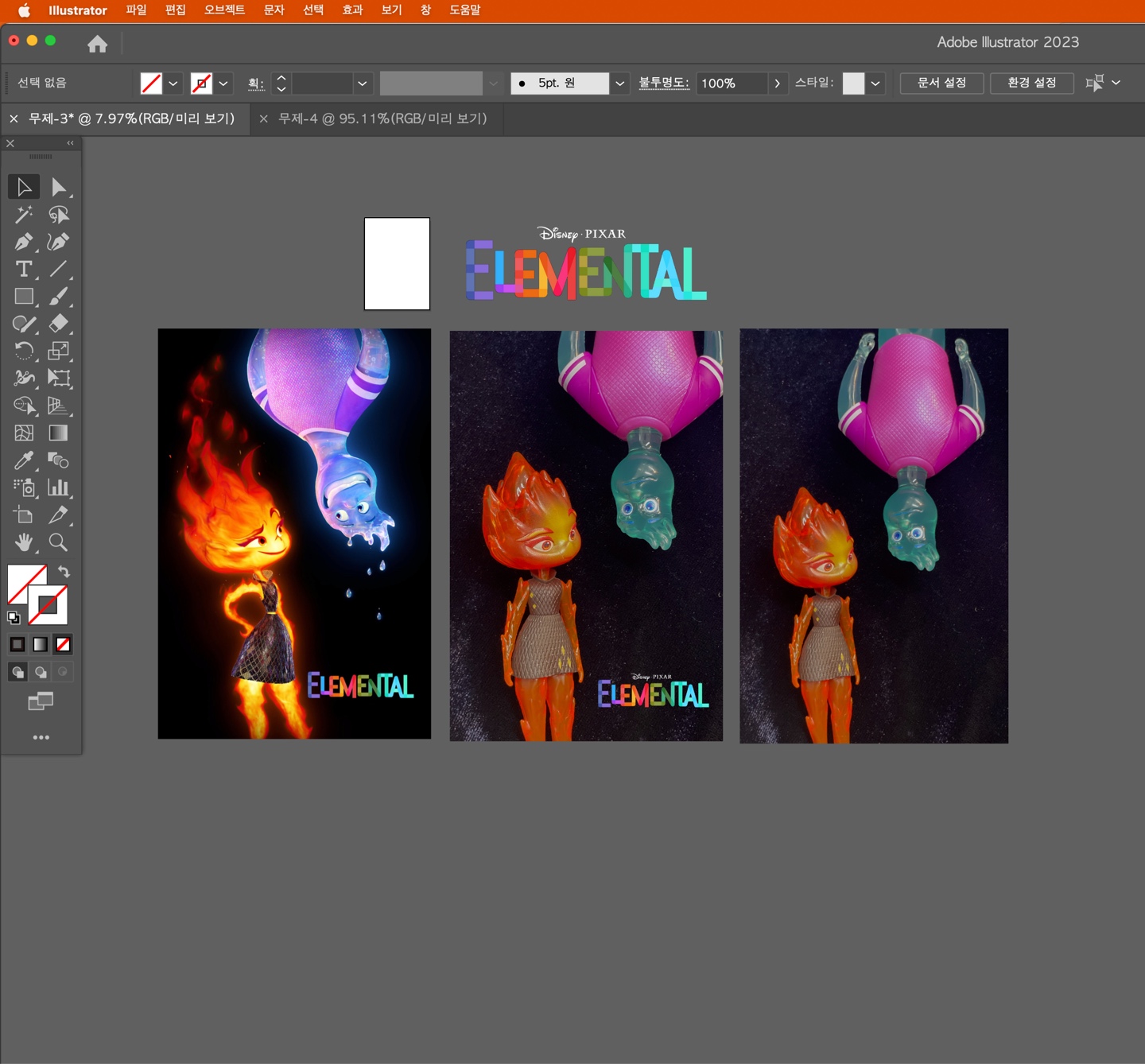Open the 도움말 menu

(x=465, y=10)
